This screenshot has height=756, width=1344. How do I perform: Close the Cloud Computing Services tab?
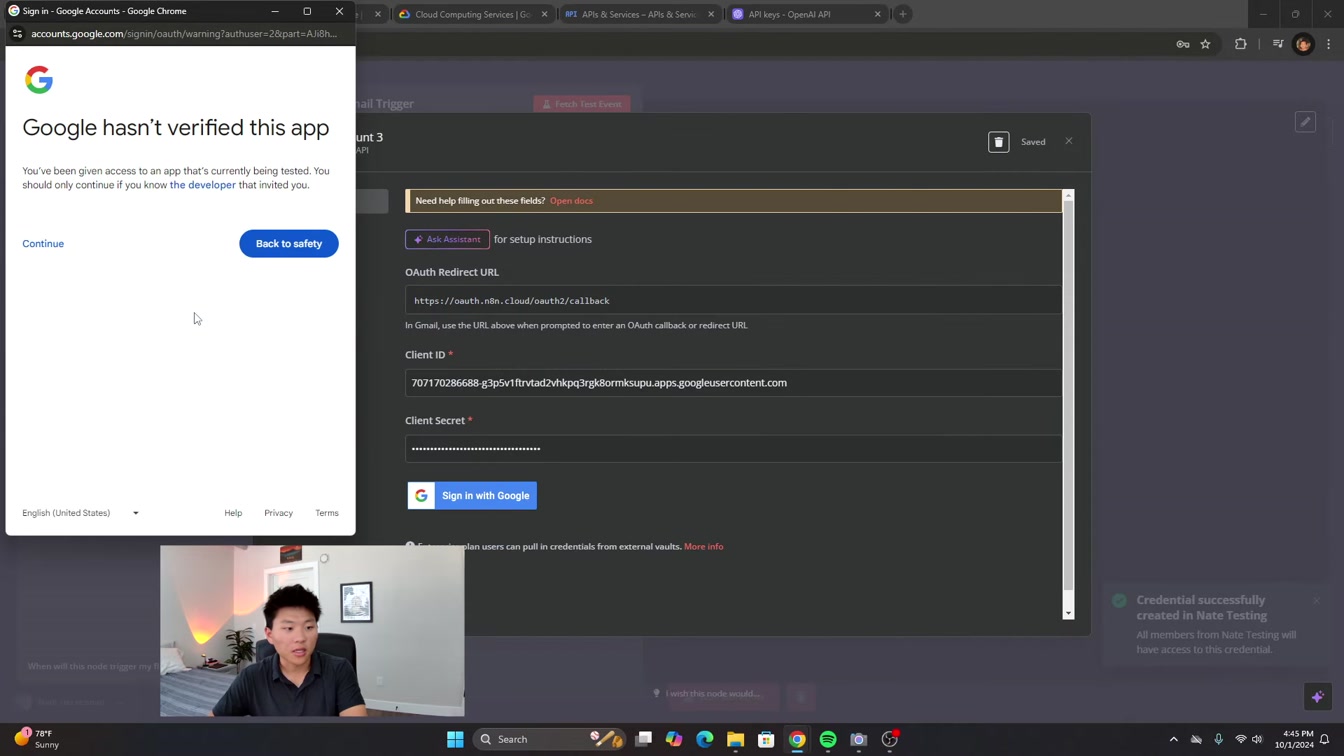click(544, 14)
